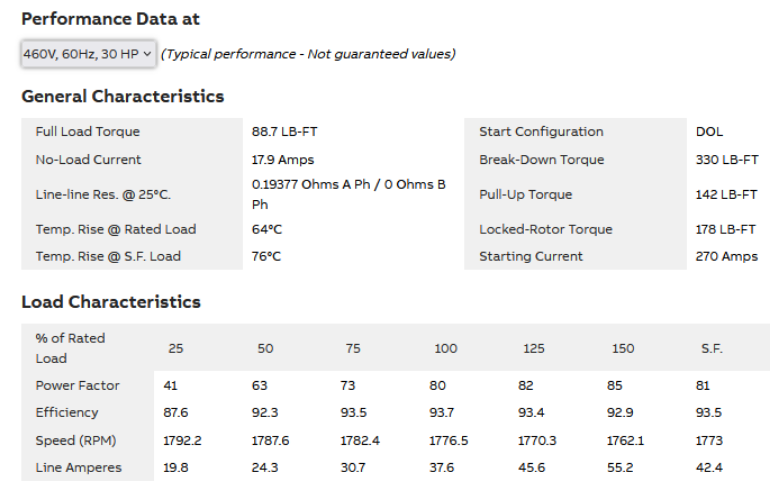Click the General Characteristics heading
This screenshot has width=770, height=500.
122,96
